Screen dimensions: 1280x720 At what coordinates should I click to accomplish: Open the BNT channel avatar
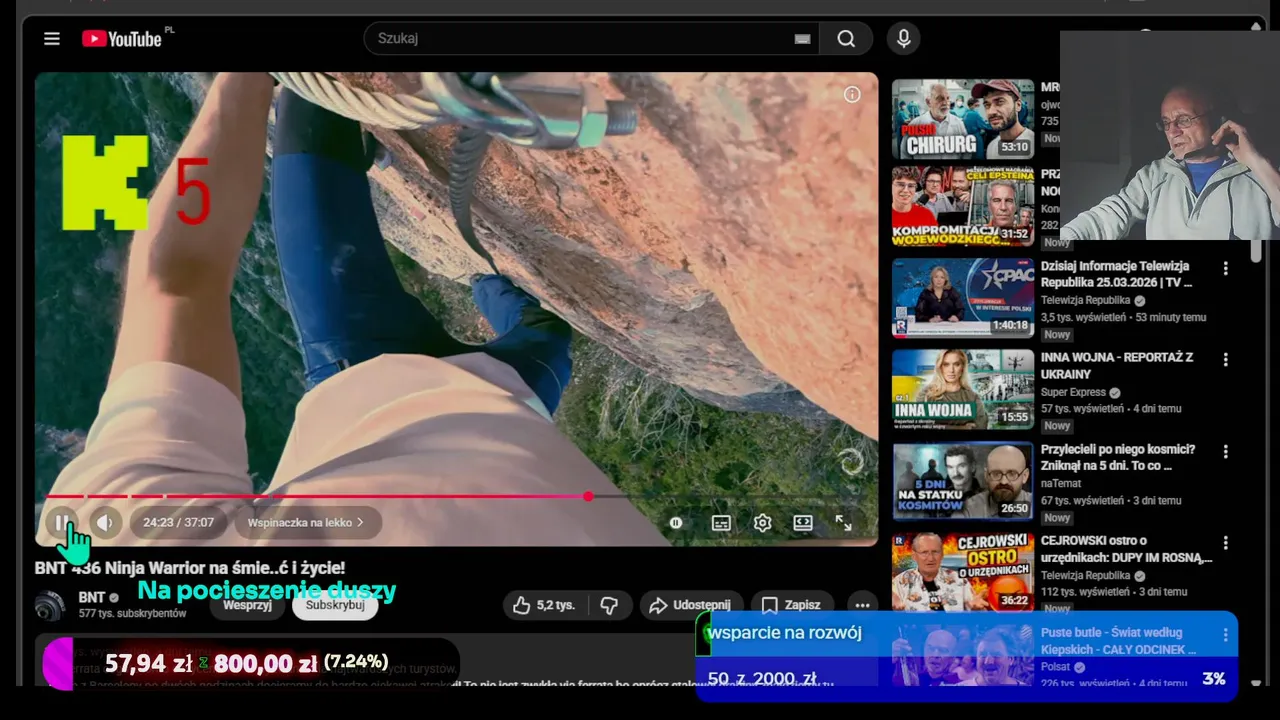(x=50, y=605)
